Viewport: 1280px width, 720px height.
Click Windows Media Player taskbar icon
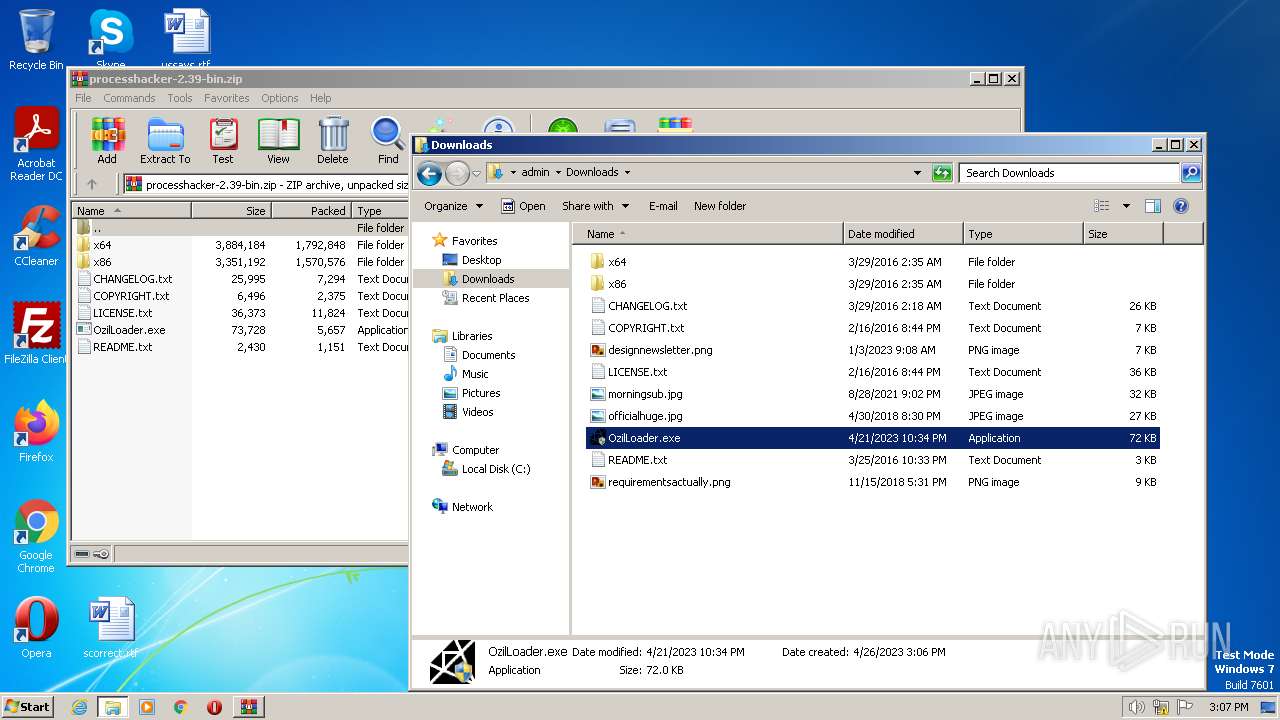[147, 707]
